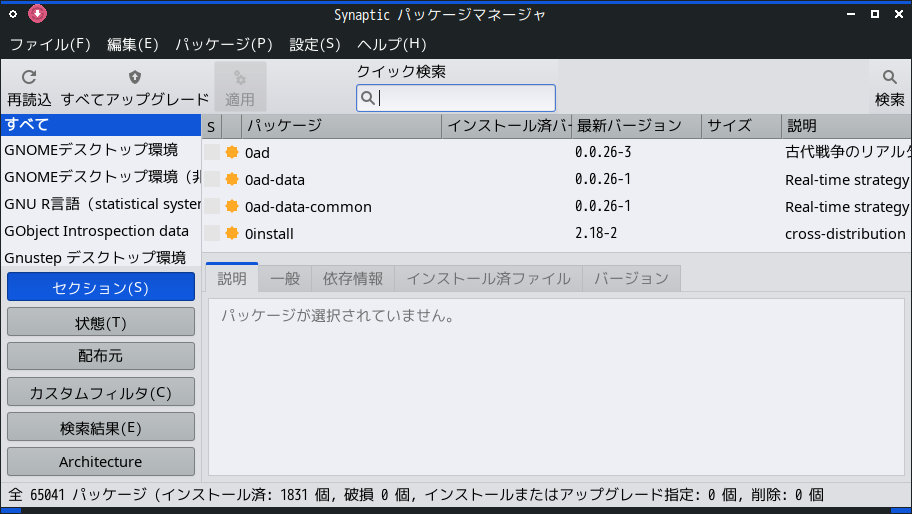Image resolution: width=912 pixels, height=514 pixels.
Task: Click the 配布元 filter button
Action: 101,356
